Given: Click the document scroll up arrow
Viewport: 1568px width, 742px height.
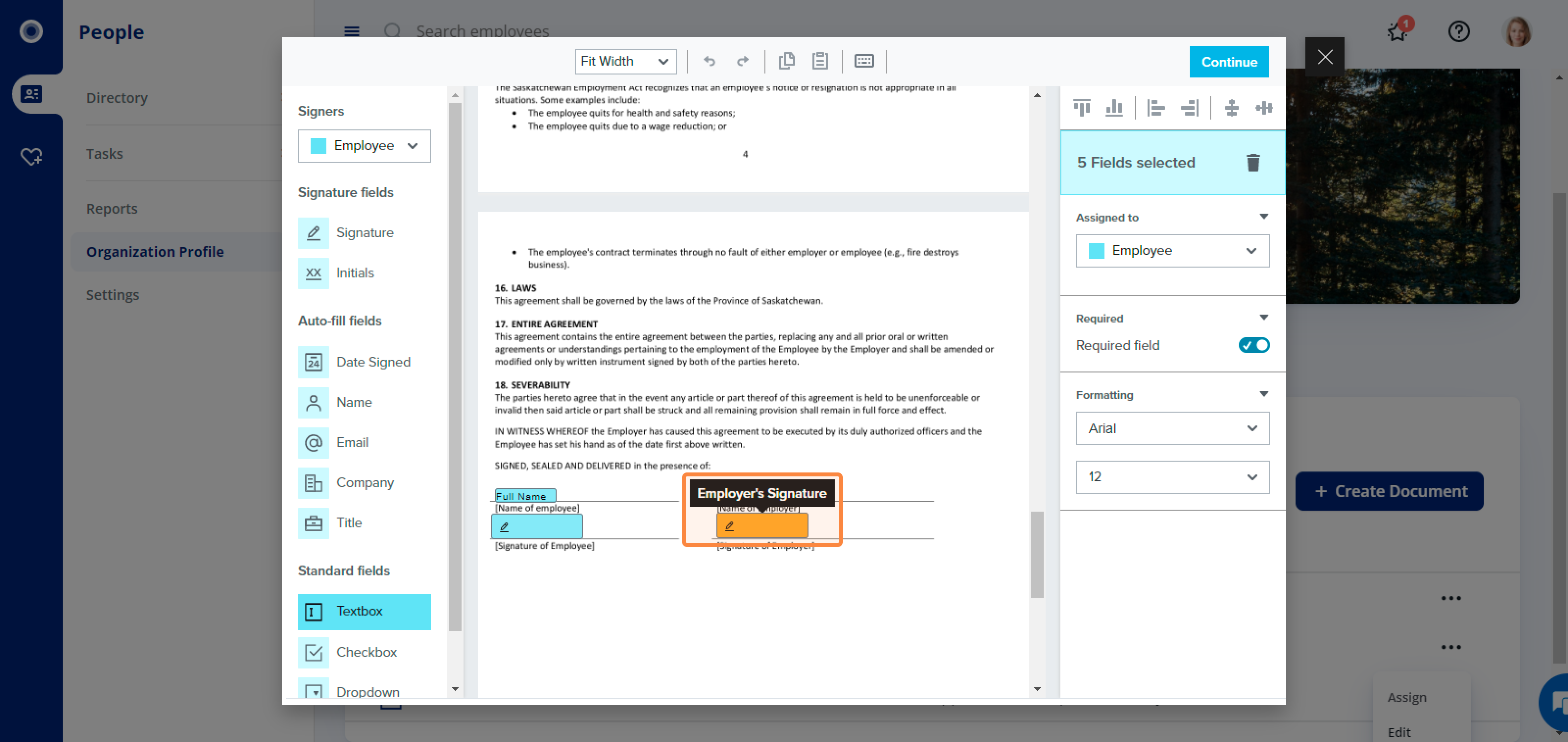Looking at the screenshot, I should pyautogui.click(x=1037, y=96).
